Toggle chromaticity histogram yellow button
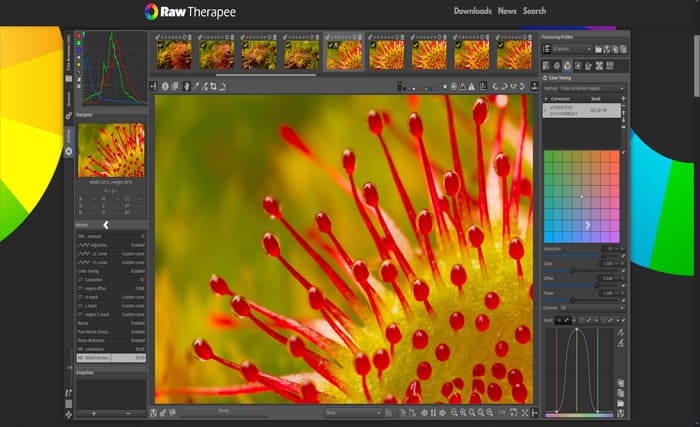The height and width of the screenshot is (427, 700). [x=79, y=64]
